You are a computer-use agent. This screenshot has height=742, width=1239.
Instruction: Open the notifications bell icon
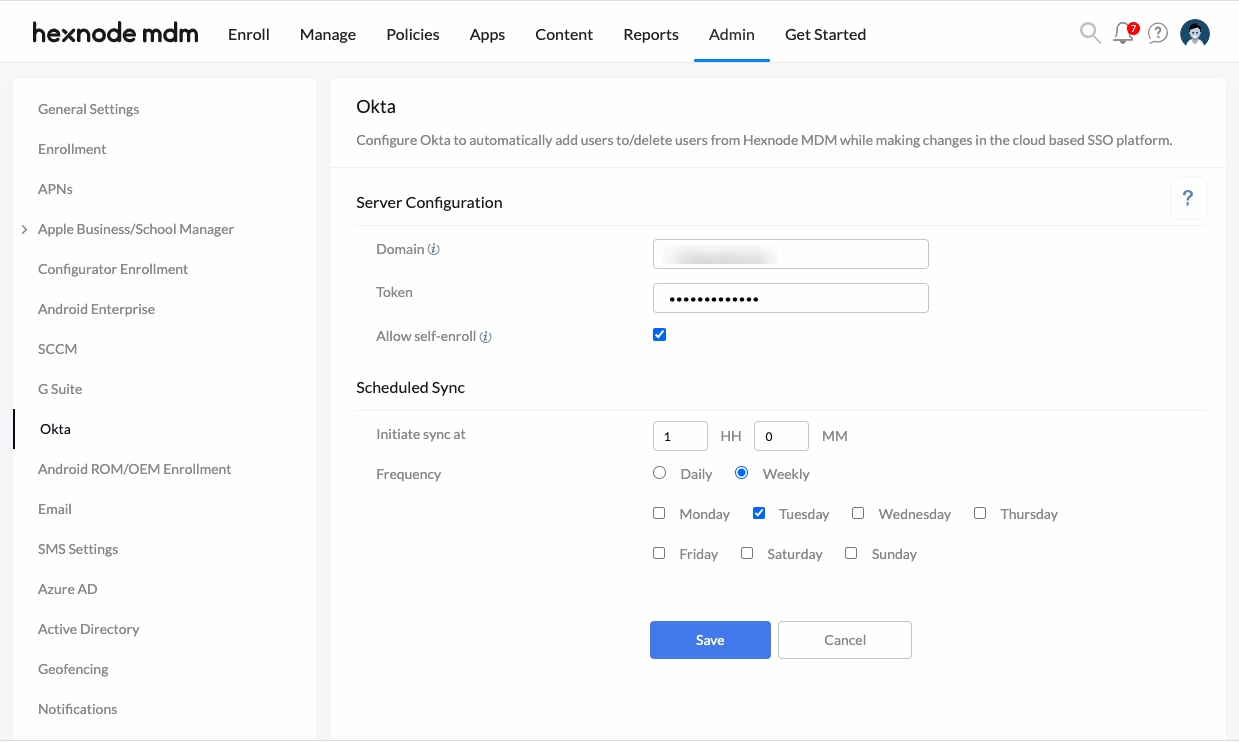[x=1125, y=33]
